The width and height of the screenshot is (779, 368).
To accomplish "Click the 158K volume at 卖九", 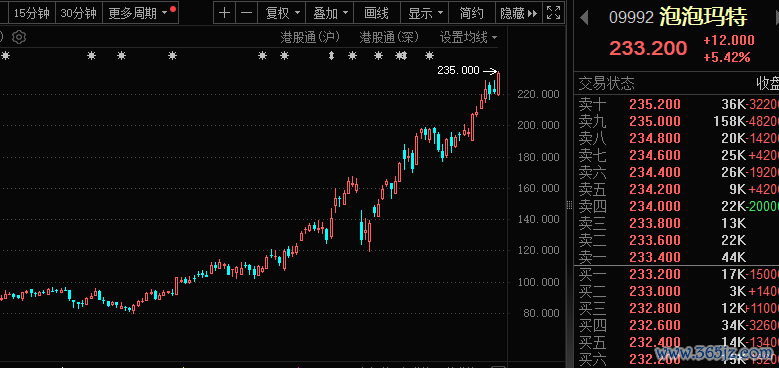I will [x=730, y=121].
